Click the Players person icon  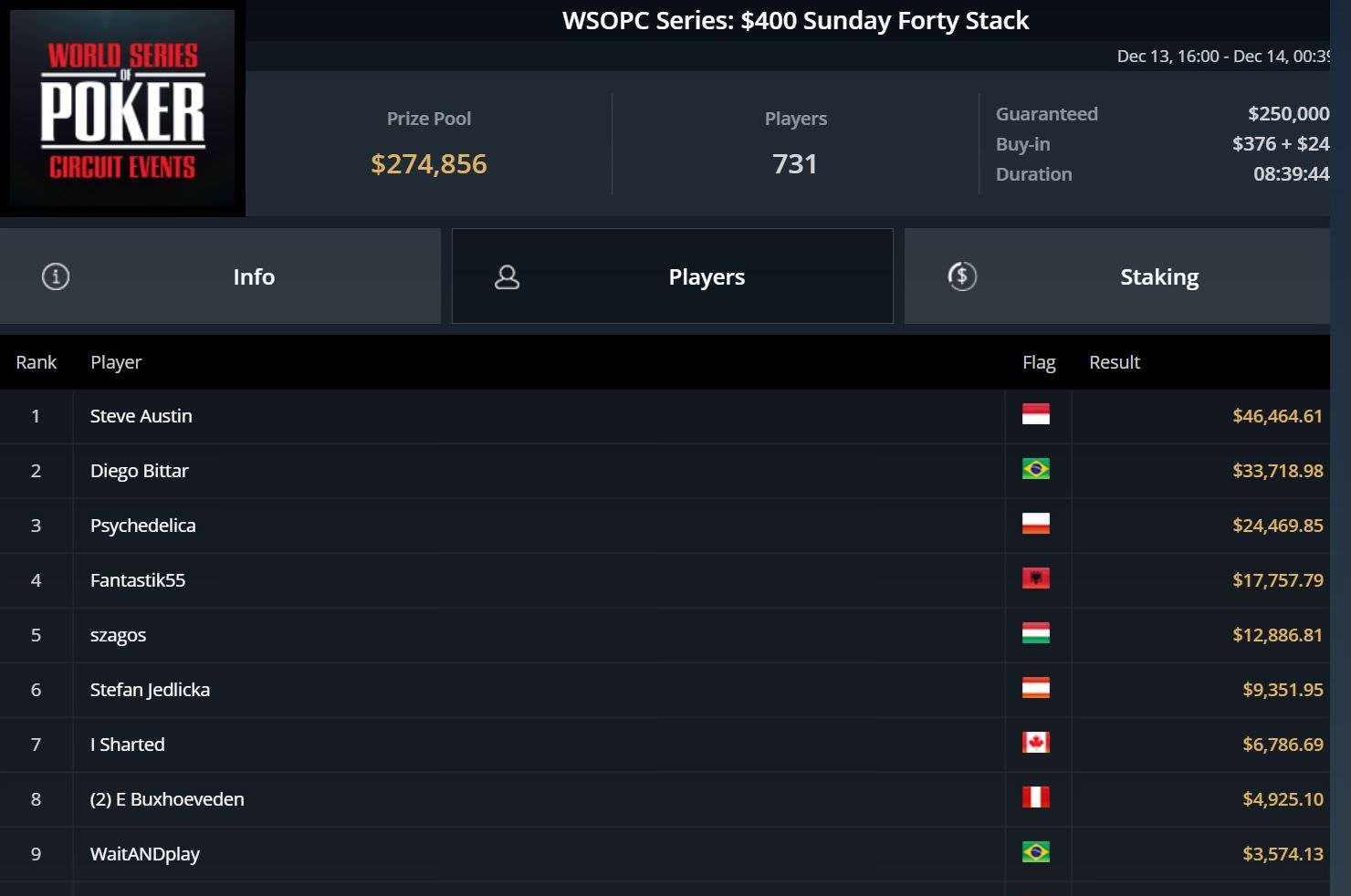pos(507,277)
